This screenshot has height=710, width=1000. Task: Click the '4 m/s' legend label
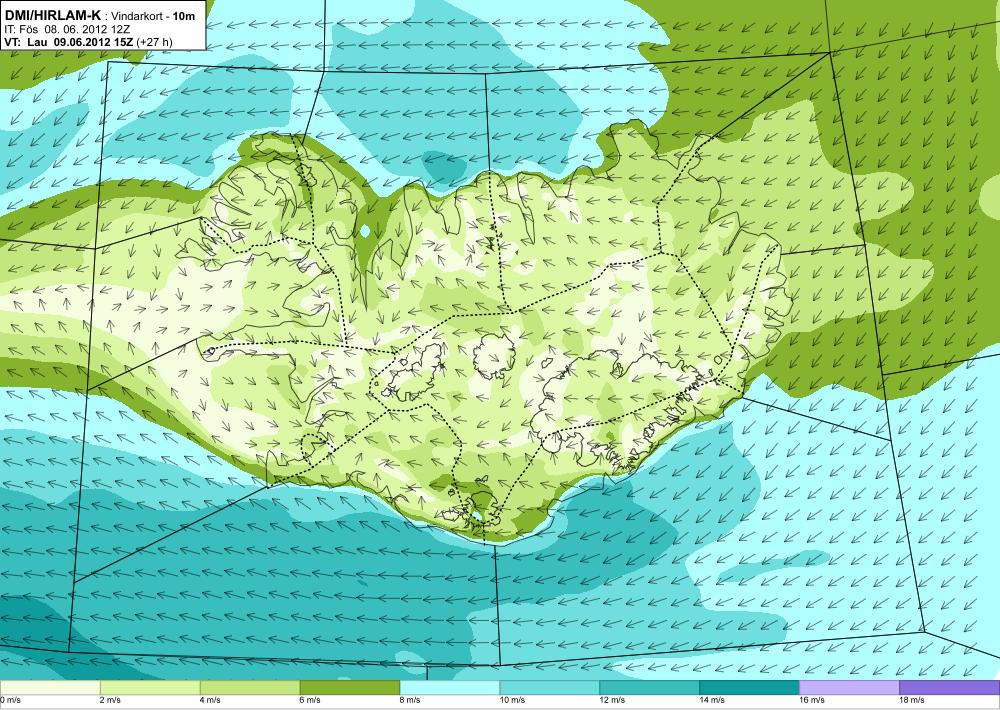click(x=211, y=700)
